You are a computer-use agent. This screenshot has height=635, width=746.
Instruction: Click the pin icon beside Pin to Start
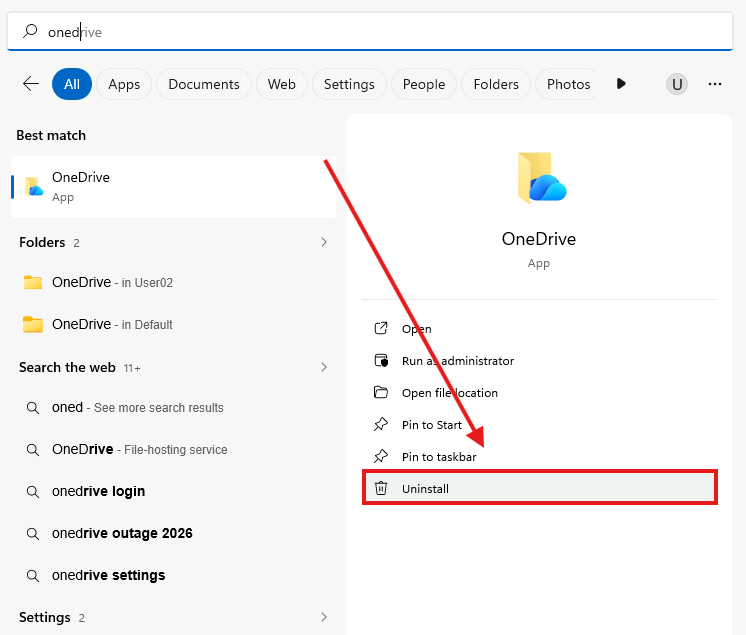click(381, 424)
